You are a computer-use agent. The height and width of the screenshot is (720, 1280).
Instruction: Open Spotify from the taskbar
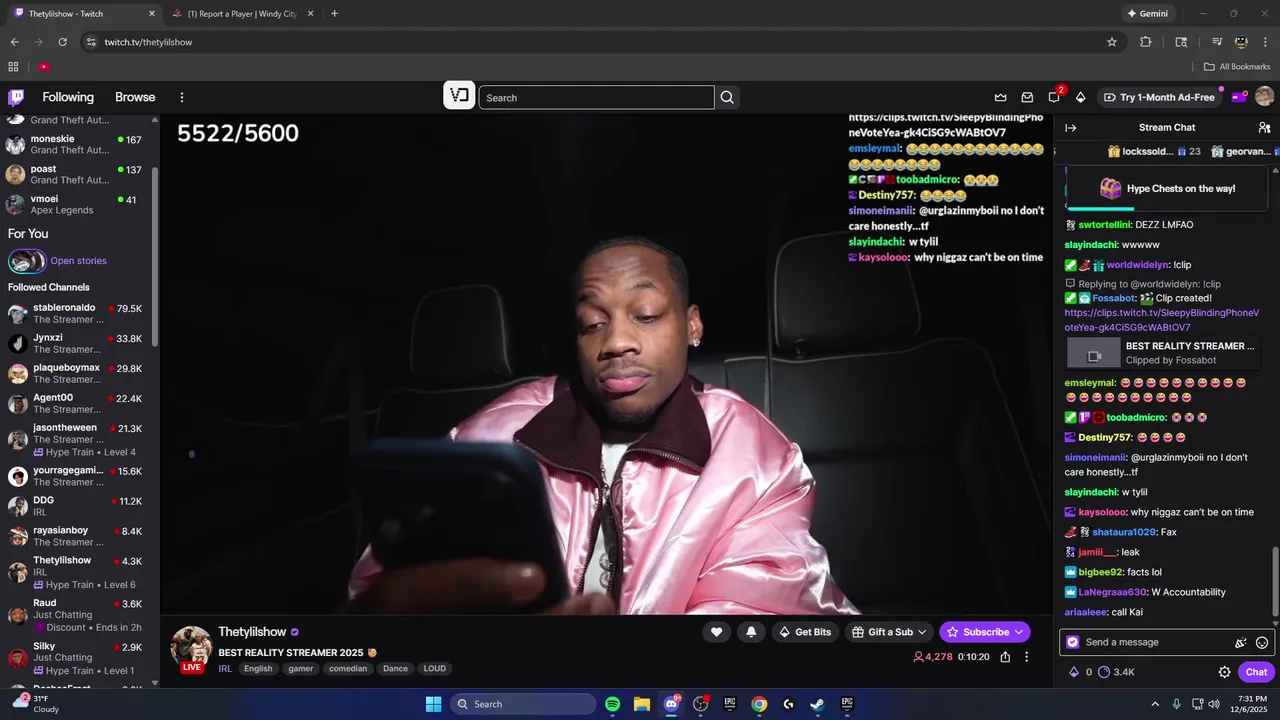point(612,704)
